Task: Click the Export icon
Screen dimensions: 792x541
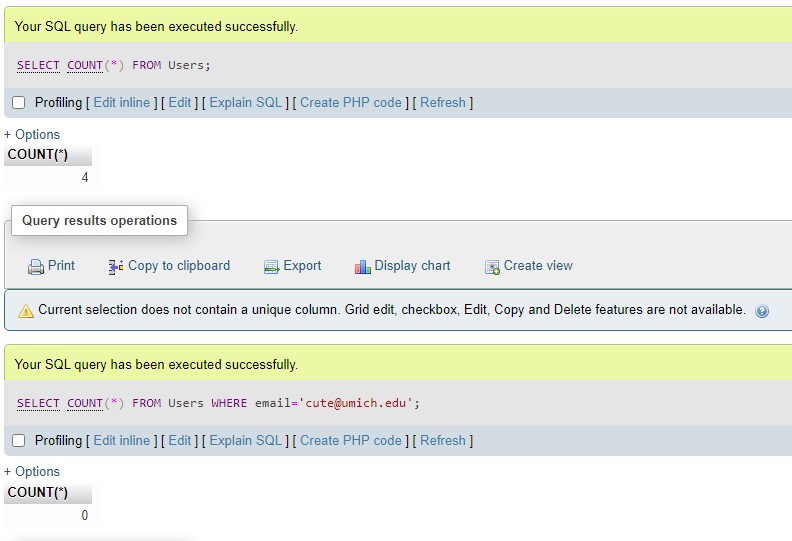Action: 271,267
